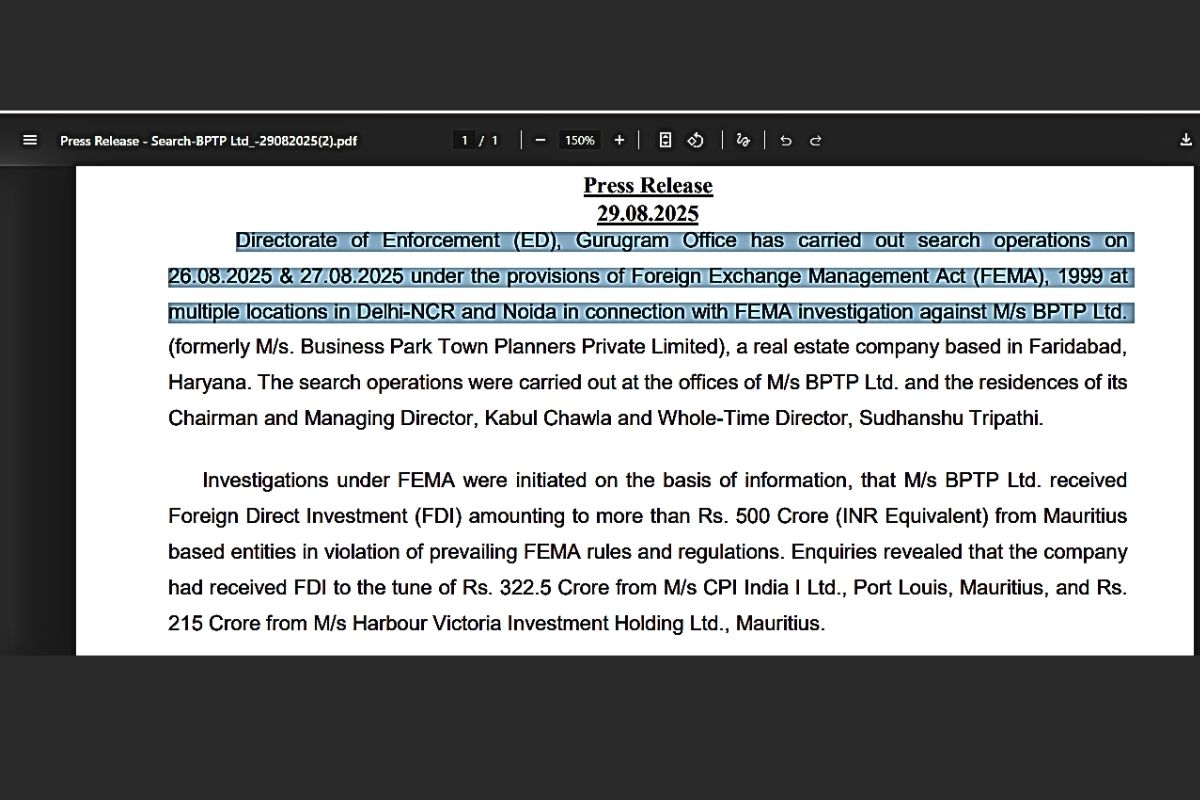The height and width of the screenshot is (800, 1200).
Task: Click the underlined Press Release heading
Action: [648, 186]
